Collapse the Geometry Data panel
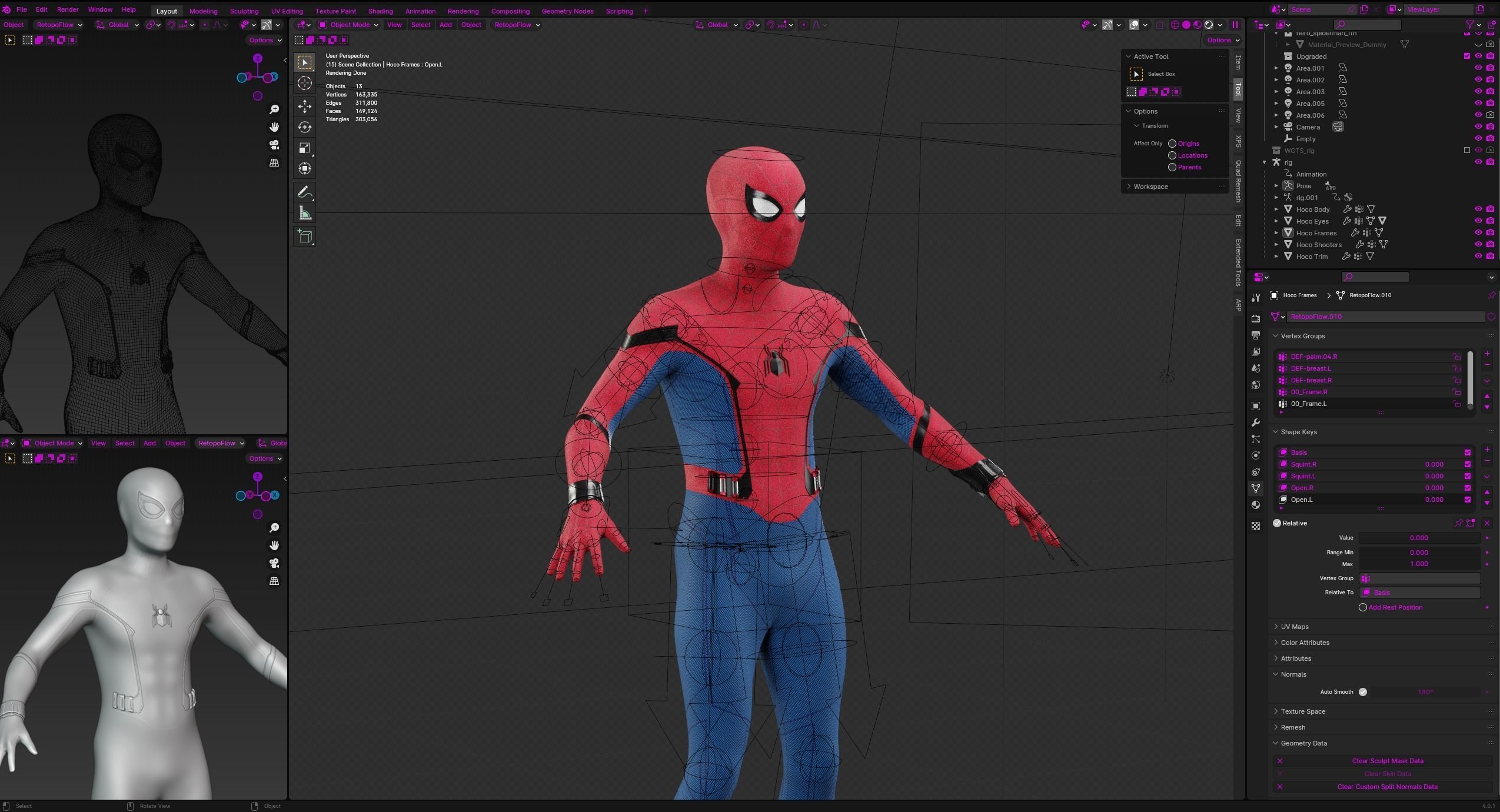The width and height of the screenshot is (1500, 812). click(x=1303, y=743)
